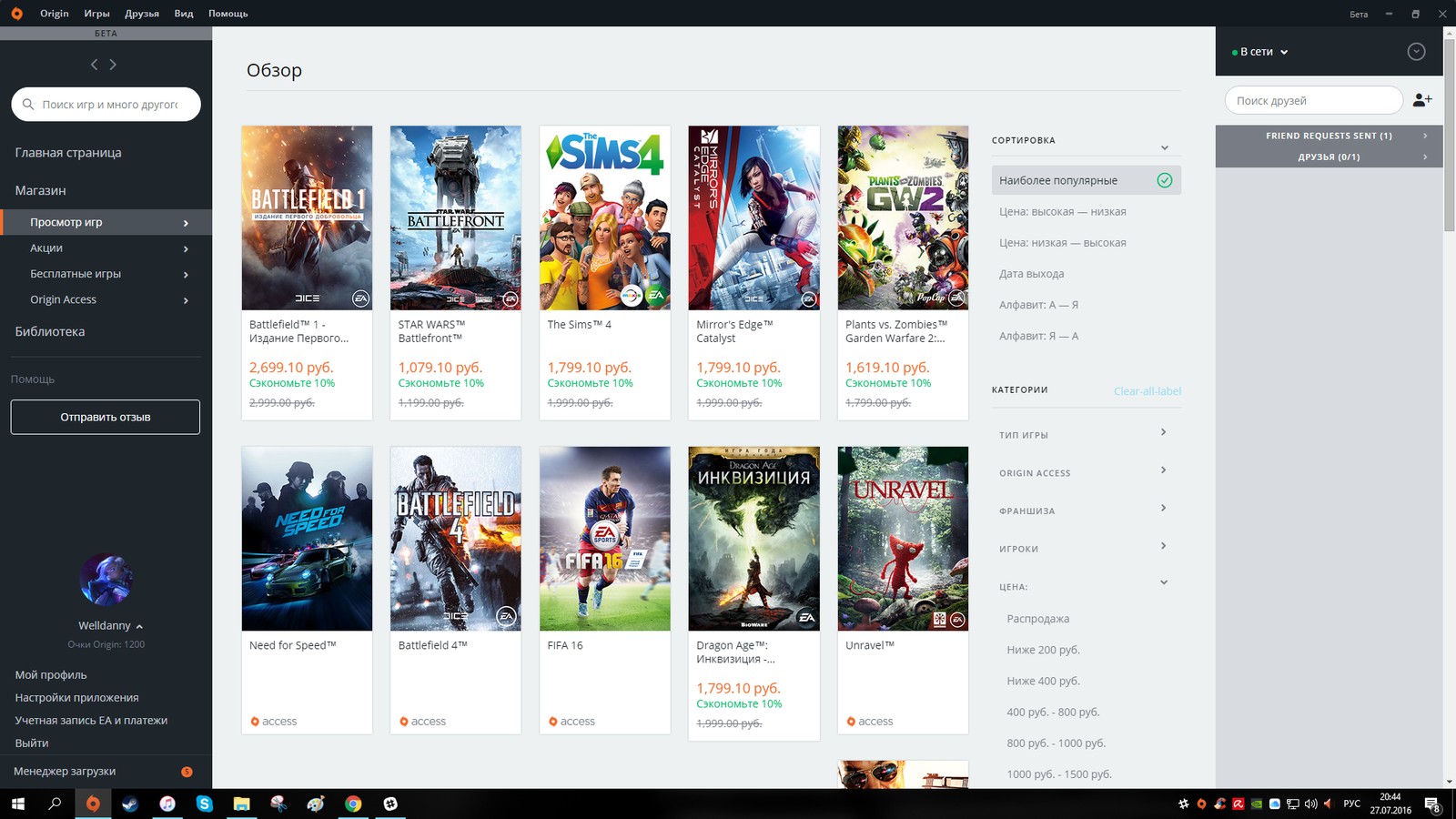Click the Origin logo in title bar

16,14
